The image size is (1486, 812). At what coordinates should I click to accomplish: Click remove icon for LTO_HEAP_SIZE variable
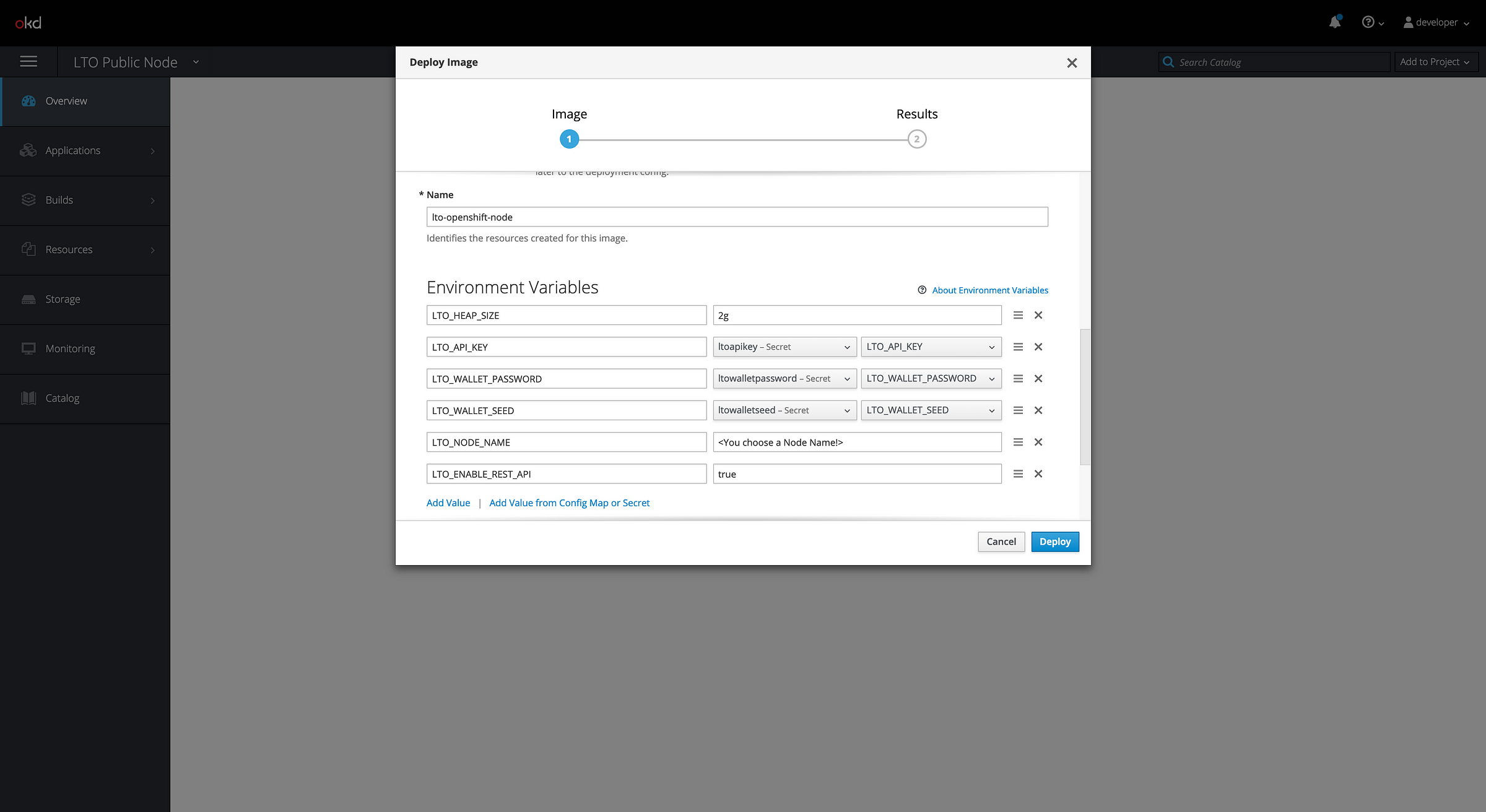pyautogui.click(x=1038, y=315)
